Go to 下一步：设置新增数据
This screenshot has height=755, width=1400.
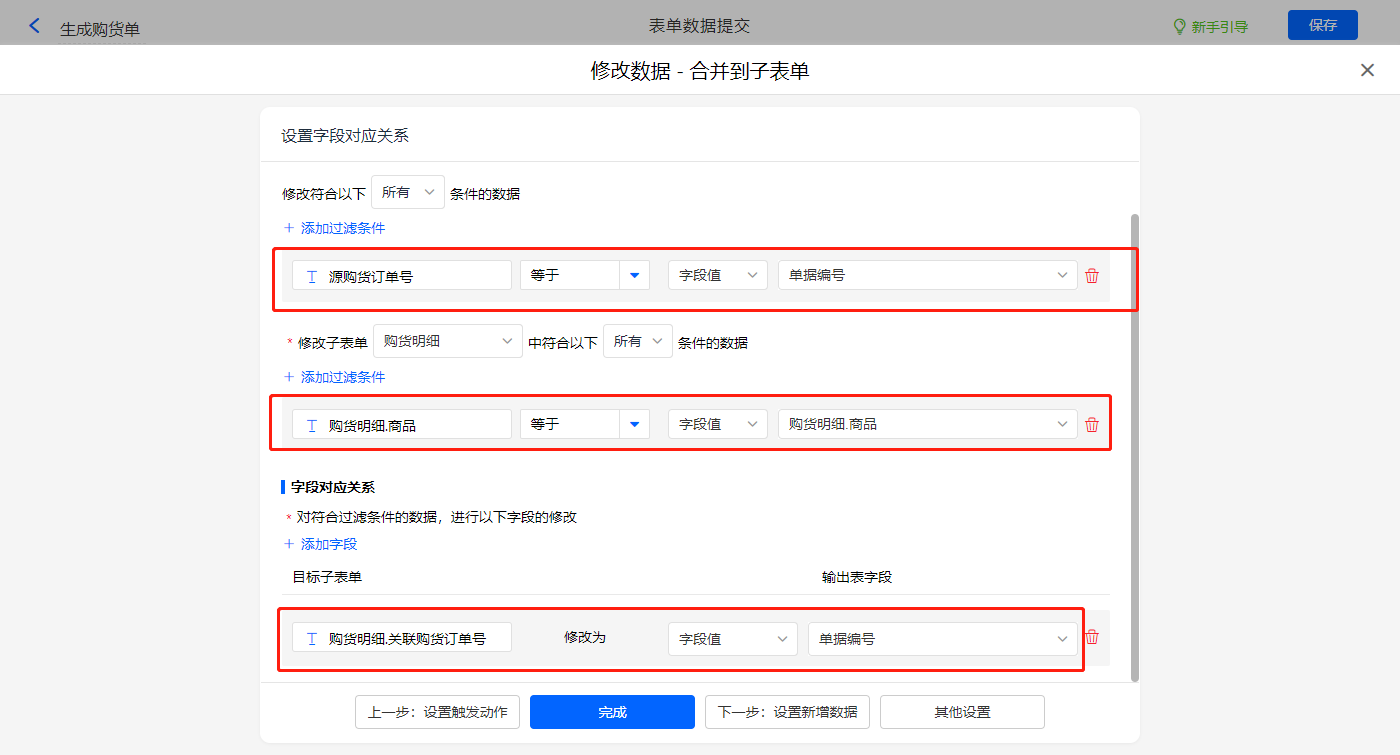787,712
